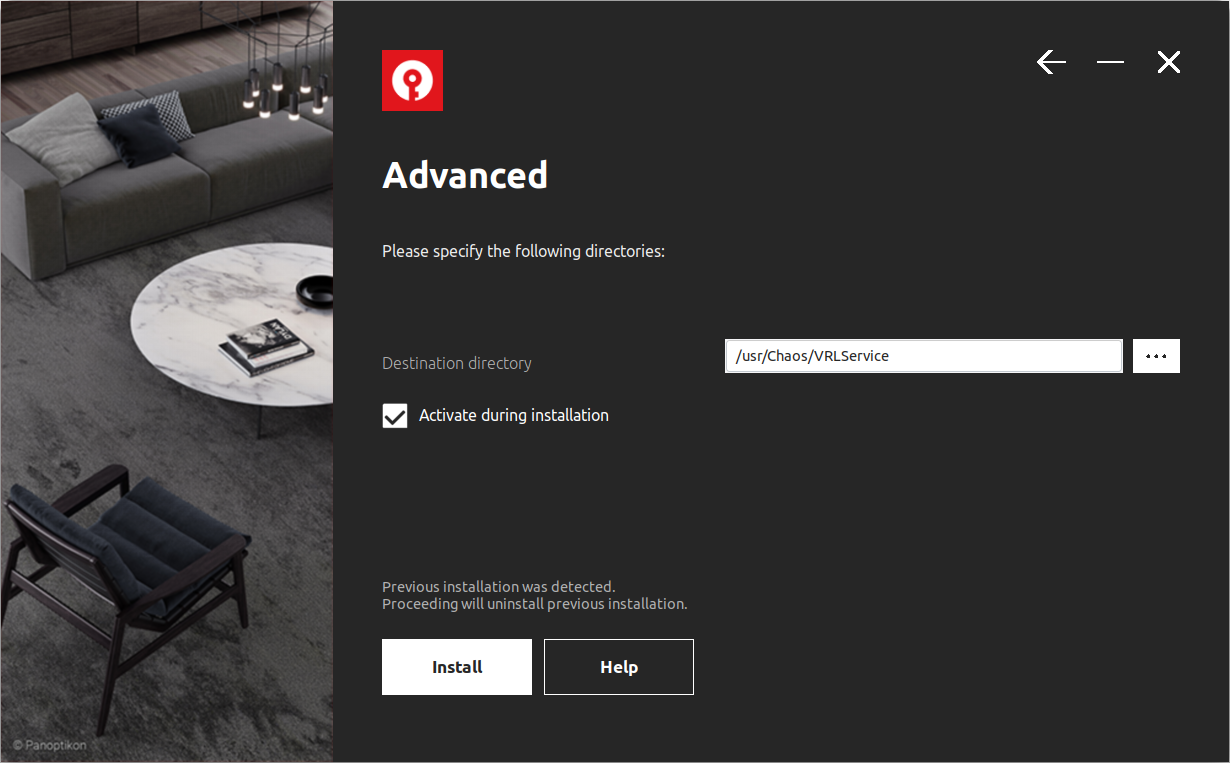
Task: Click the "Advanced" page heading
Action: pyautogui.click(x=465, y=175)
